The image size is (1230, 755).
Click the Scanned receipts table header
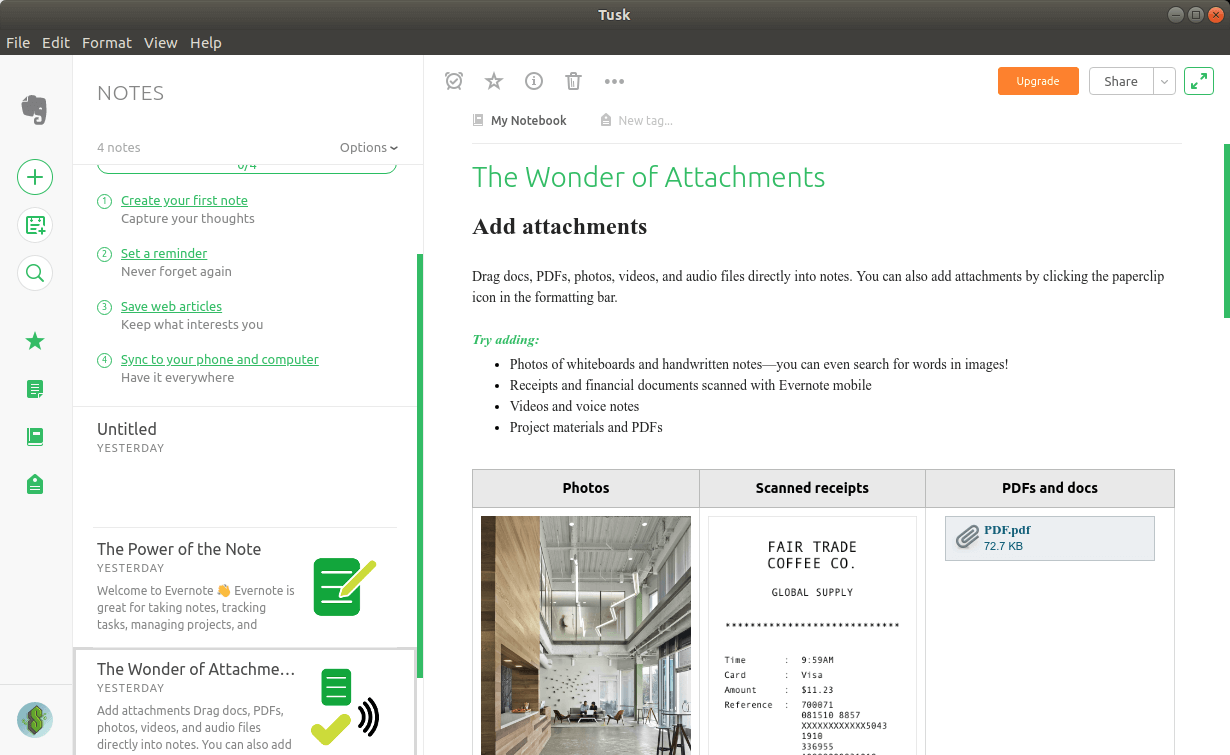(812, 488)
